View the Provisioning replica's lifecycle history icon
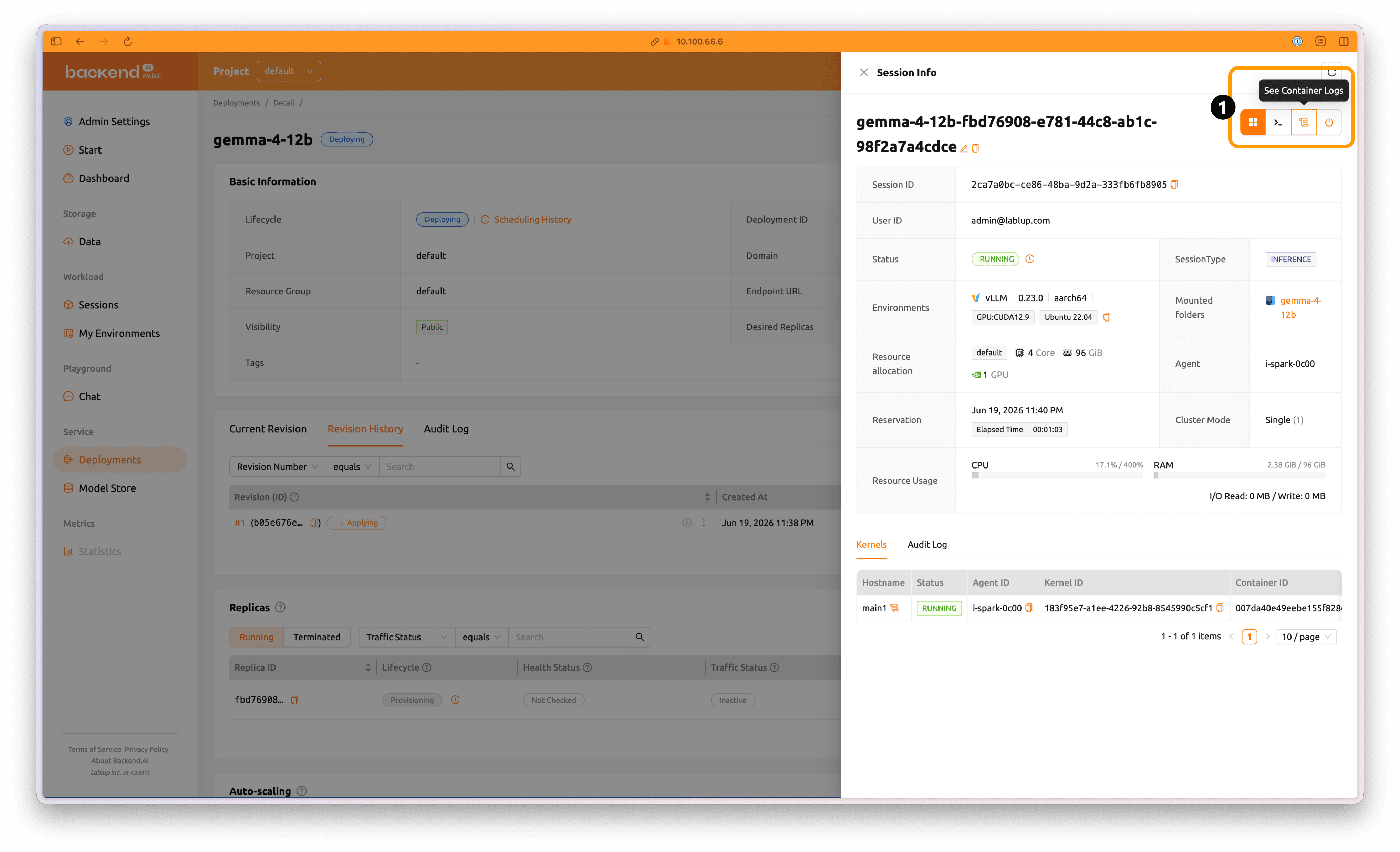This screenshot has height=852, width=1400. [455, 700]
